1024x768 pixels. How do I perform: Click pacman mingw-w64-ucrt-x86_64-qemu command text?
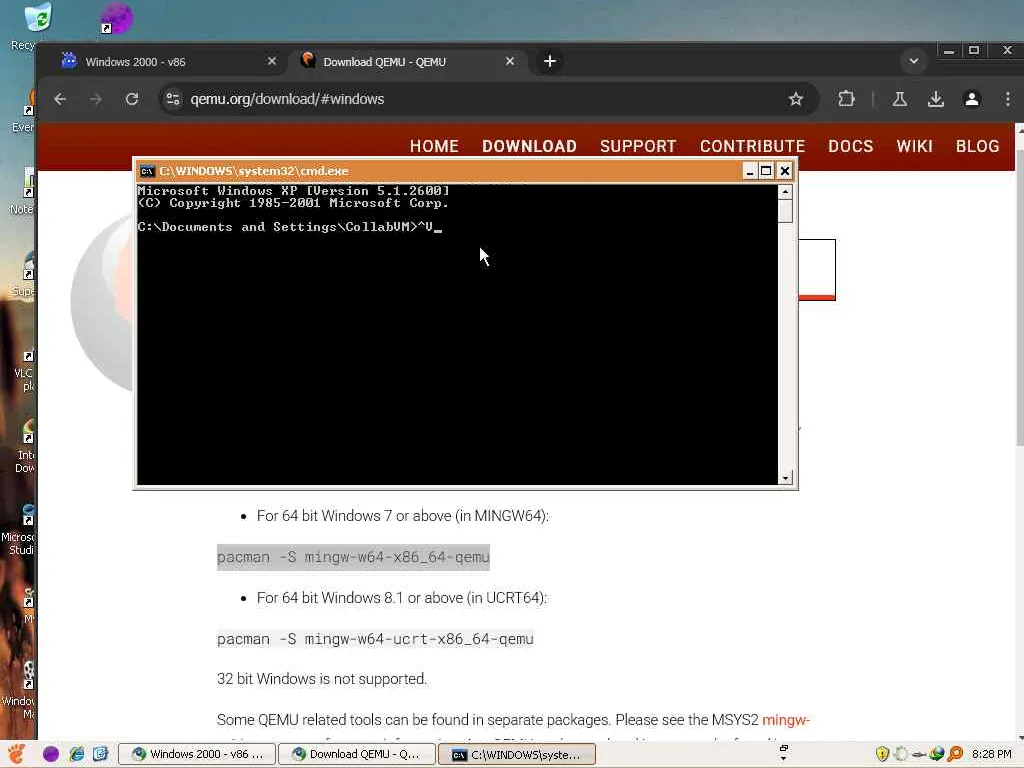(x=376, y=639)
